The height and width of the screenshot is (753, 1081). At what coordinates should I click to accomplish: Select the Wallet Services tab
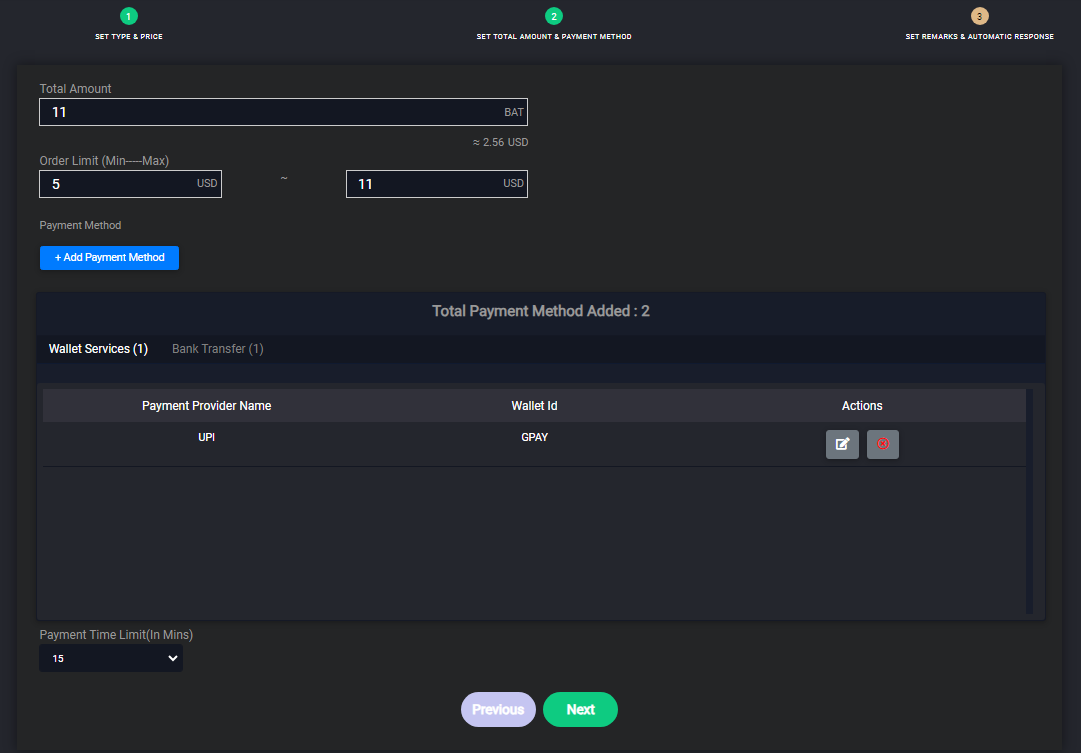(x=98, y=348)
